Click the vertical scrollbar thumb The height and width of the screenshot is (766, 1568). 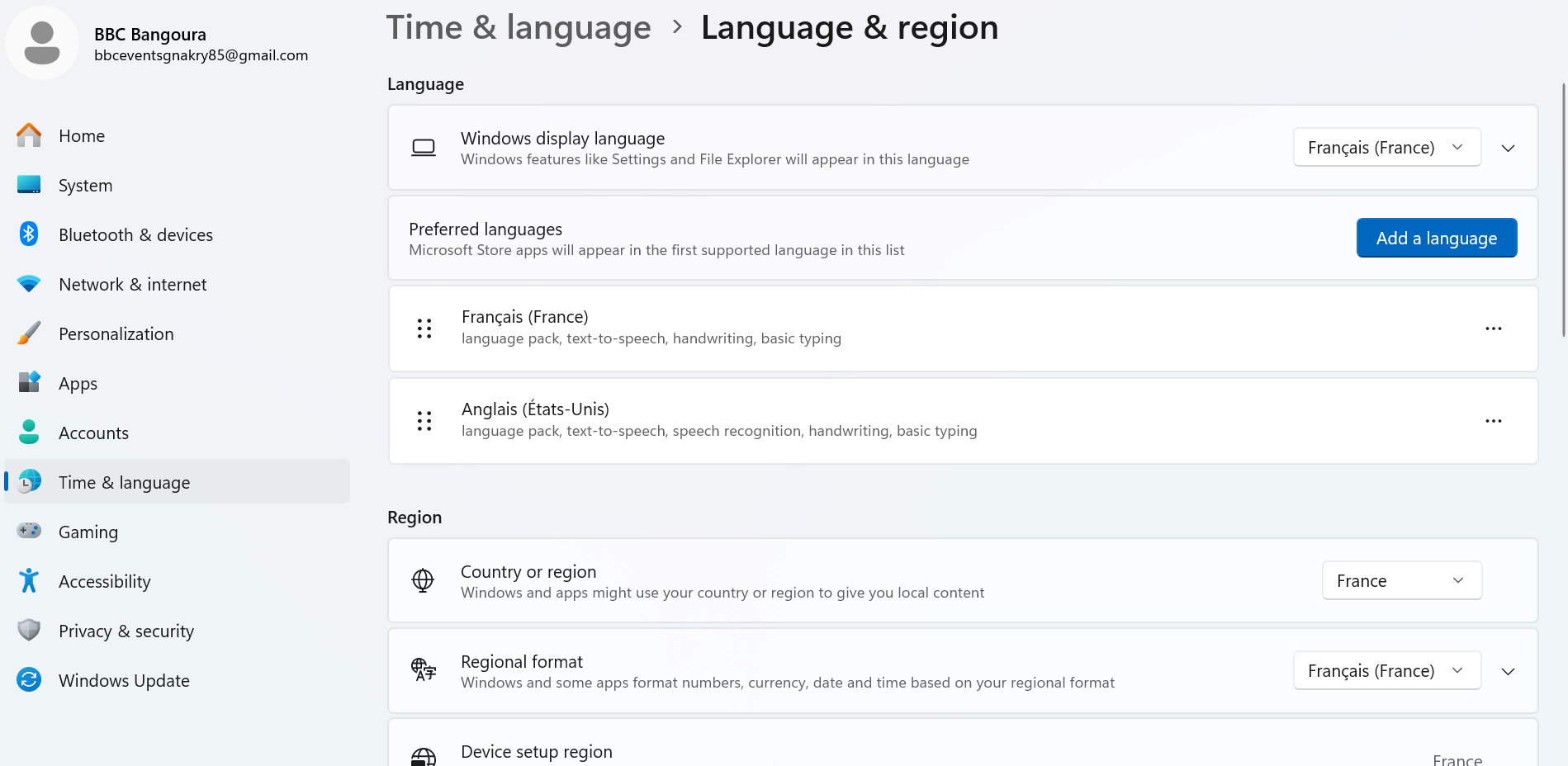1563,210
